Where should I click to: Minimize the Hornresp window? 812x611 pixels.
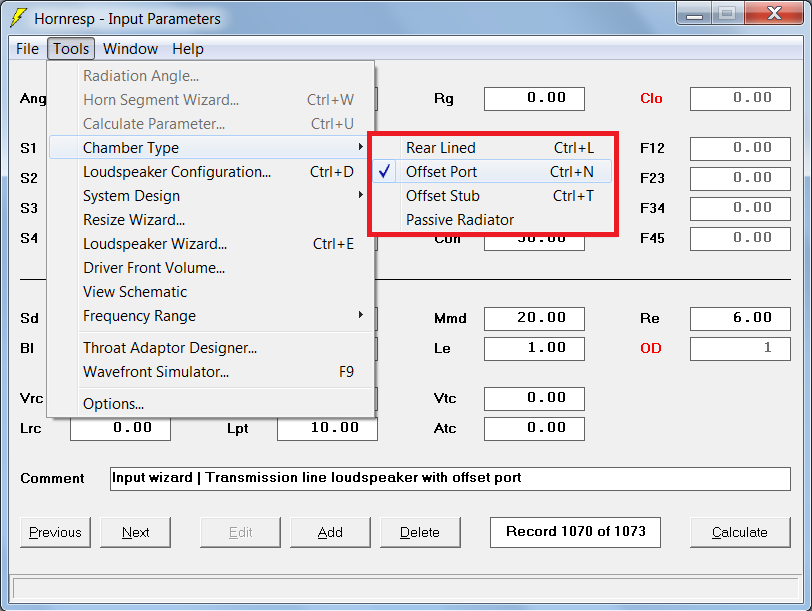point(694,14)
